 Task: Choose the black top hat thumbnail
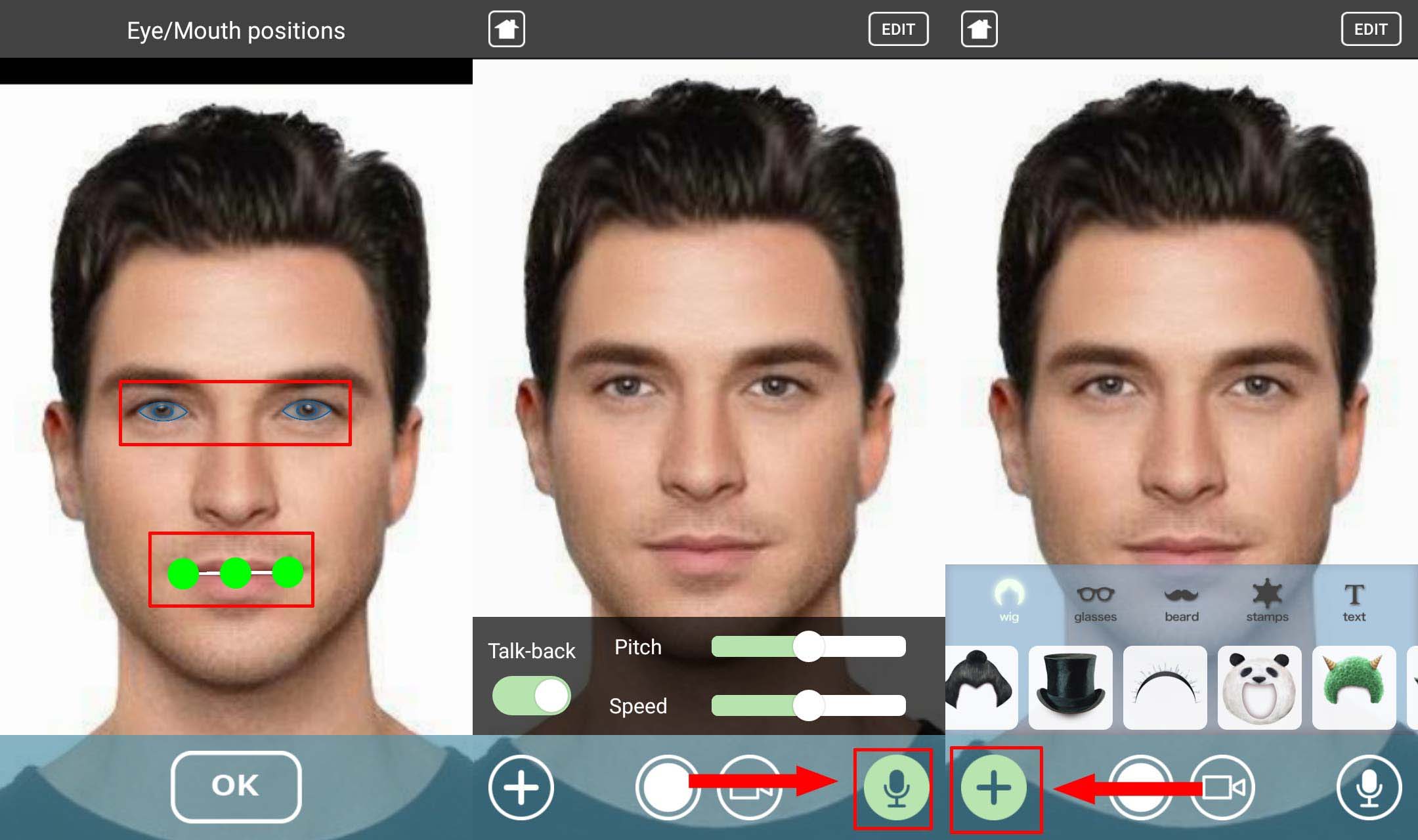click(1070, 687)
